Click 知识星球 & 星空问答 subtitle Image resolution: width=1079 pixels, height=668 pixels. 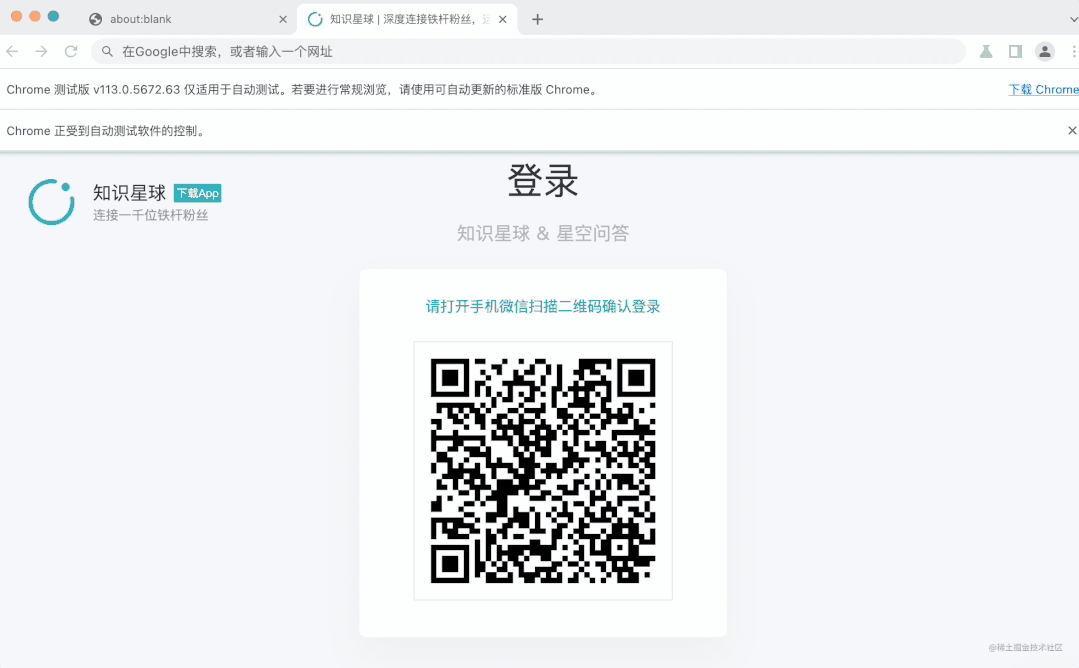coord(543,233)
